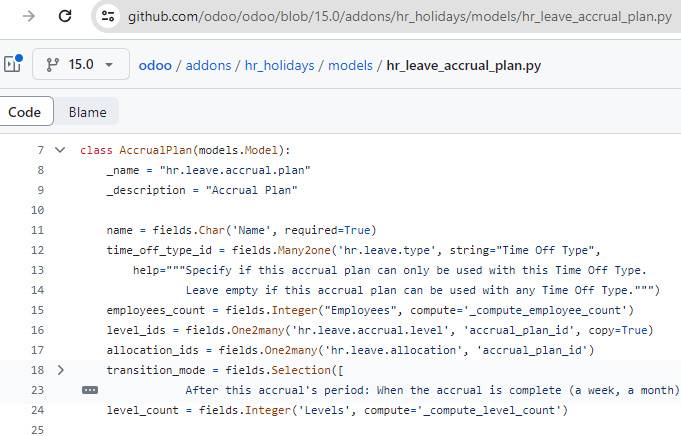Expand the file tree side panel icon

pos(13,64)
